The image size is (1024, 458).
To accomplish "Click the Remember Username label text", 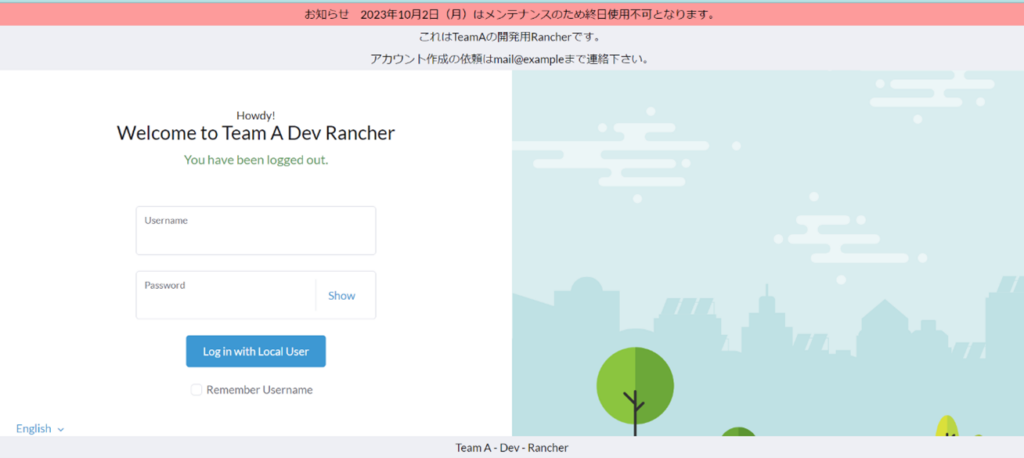I will click(259, 390).
